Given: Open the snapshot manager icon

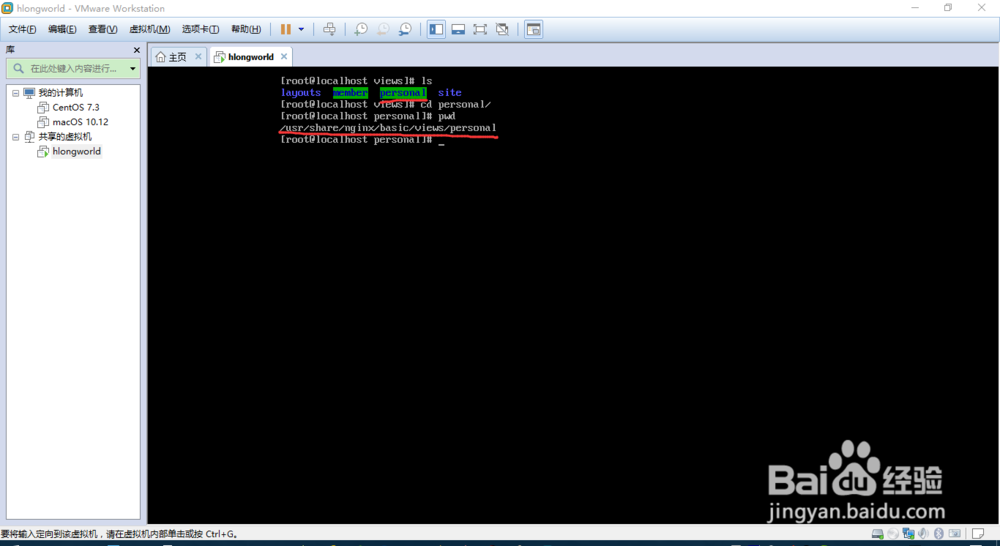Looking at the screenshot, I should click(x=405, y=29).
